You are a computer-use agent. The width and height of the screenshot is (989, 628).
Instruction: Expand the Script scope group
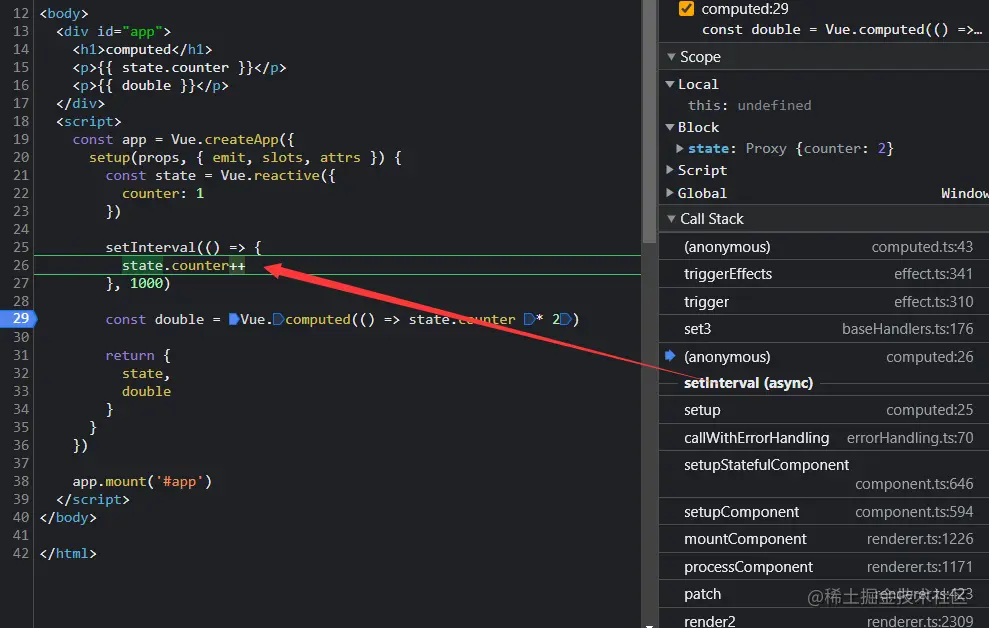pyautogui.click(x=670, y=170)
